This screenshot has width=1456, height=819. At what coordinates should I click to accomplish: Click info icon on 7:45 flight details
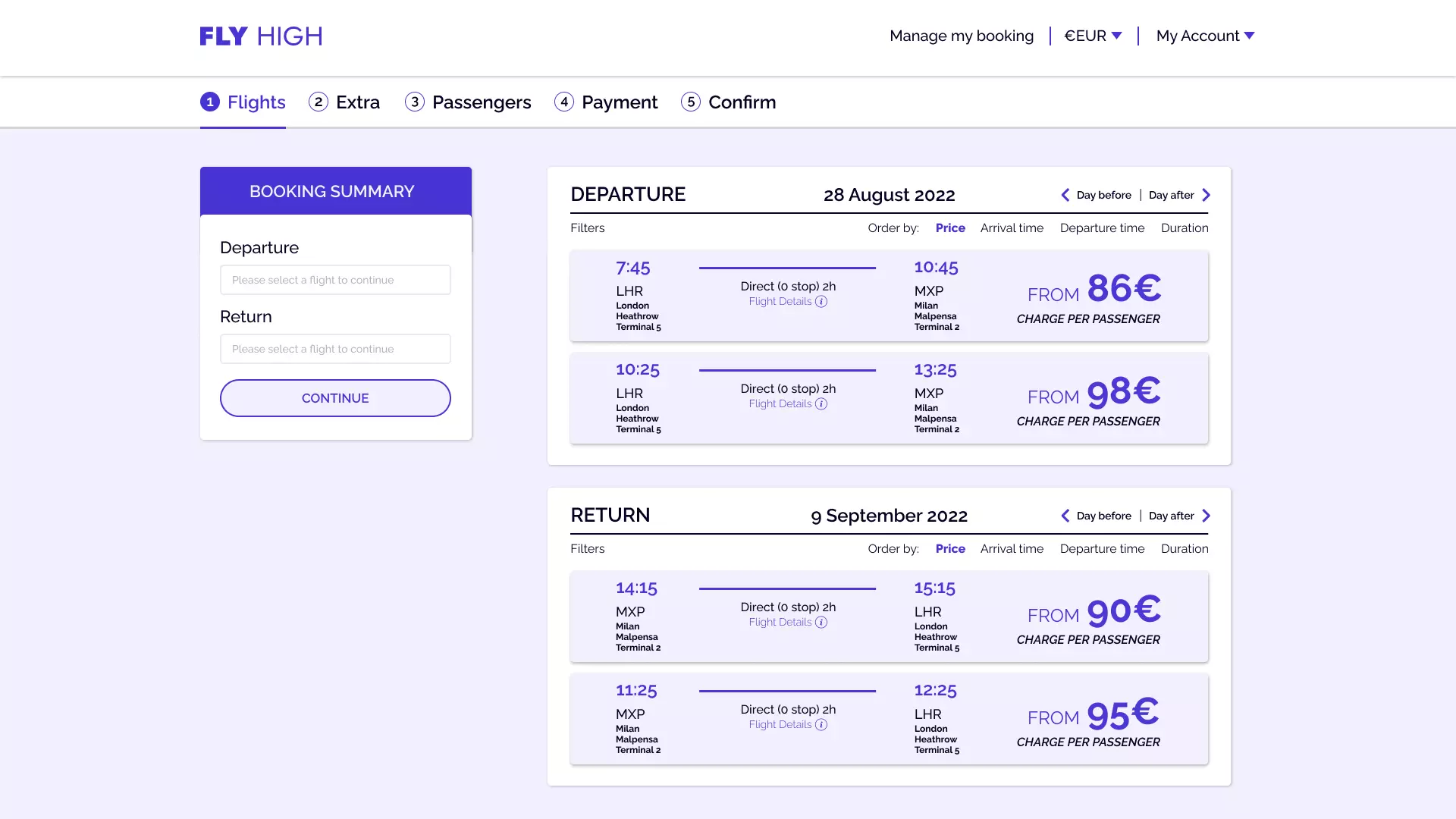pyautogui.click(x=821, y=302)
